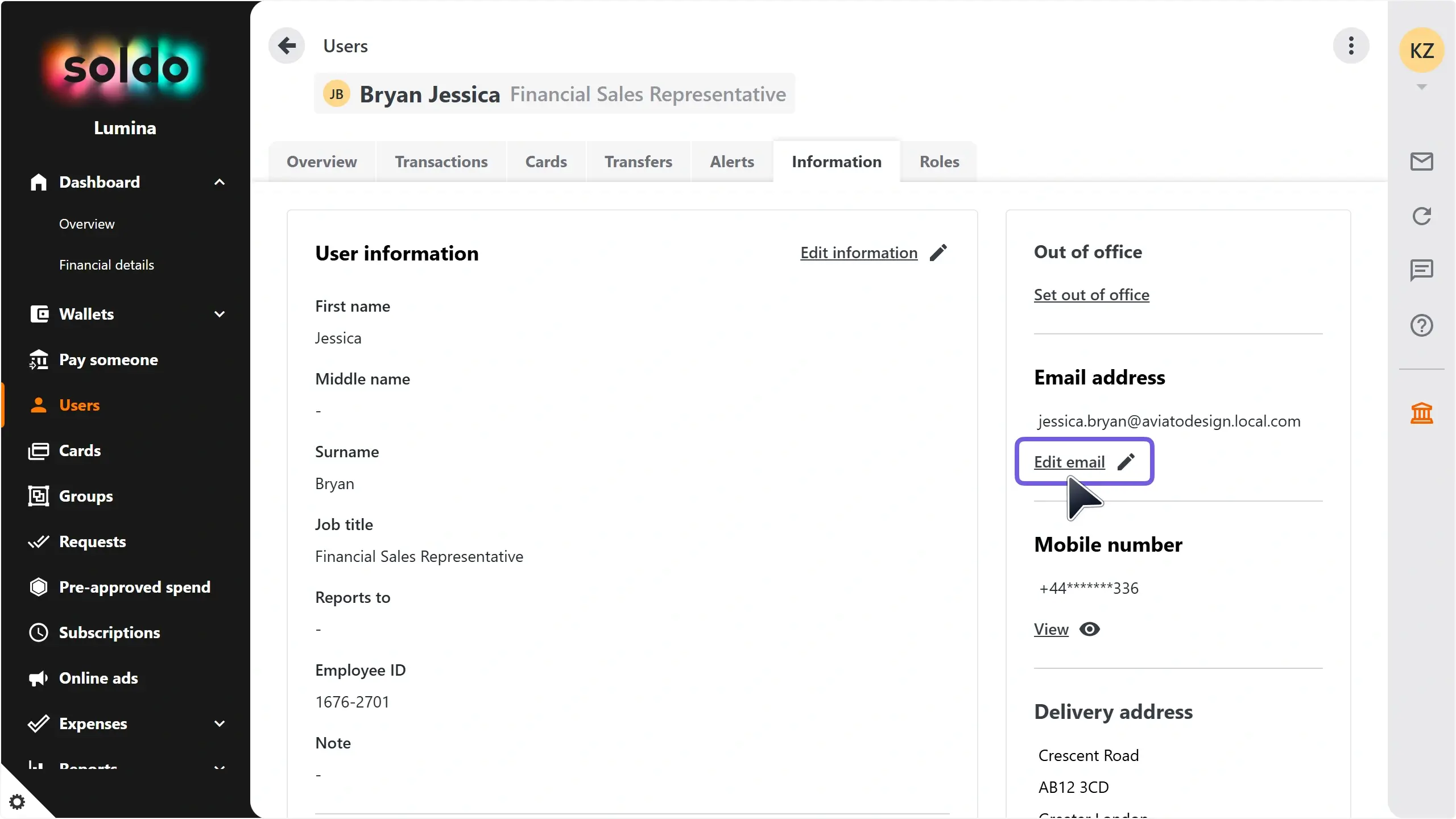Click the back arrow next to Users

(287, 45)
